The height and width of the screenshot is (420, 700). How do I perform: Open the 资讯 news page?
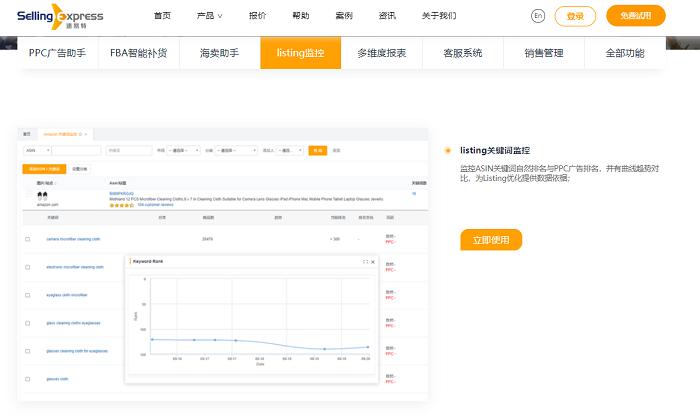tap(387, 16)
